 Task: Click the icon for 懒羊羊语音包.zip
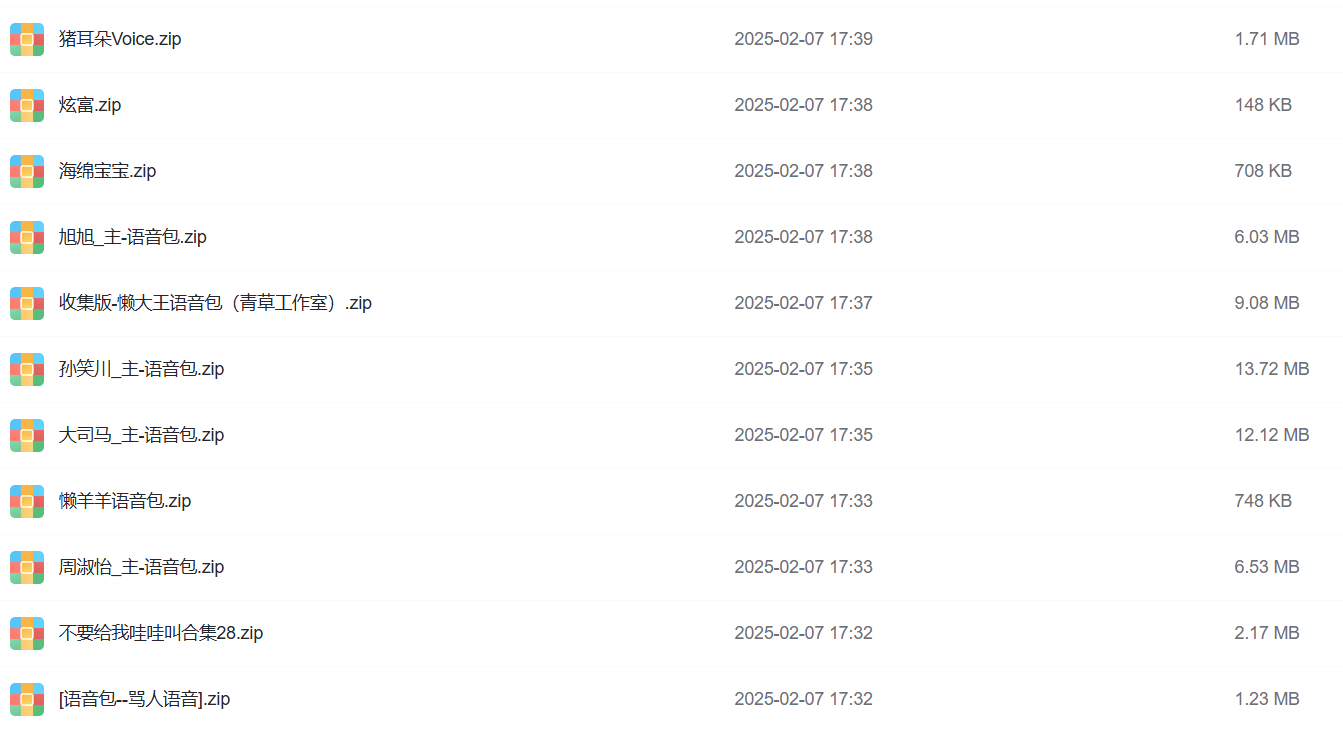(27, 501)
